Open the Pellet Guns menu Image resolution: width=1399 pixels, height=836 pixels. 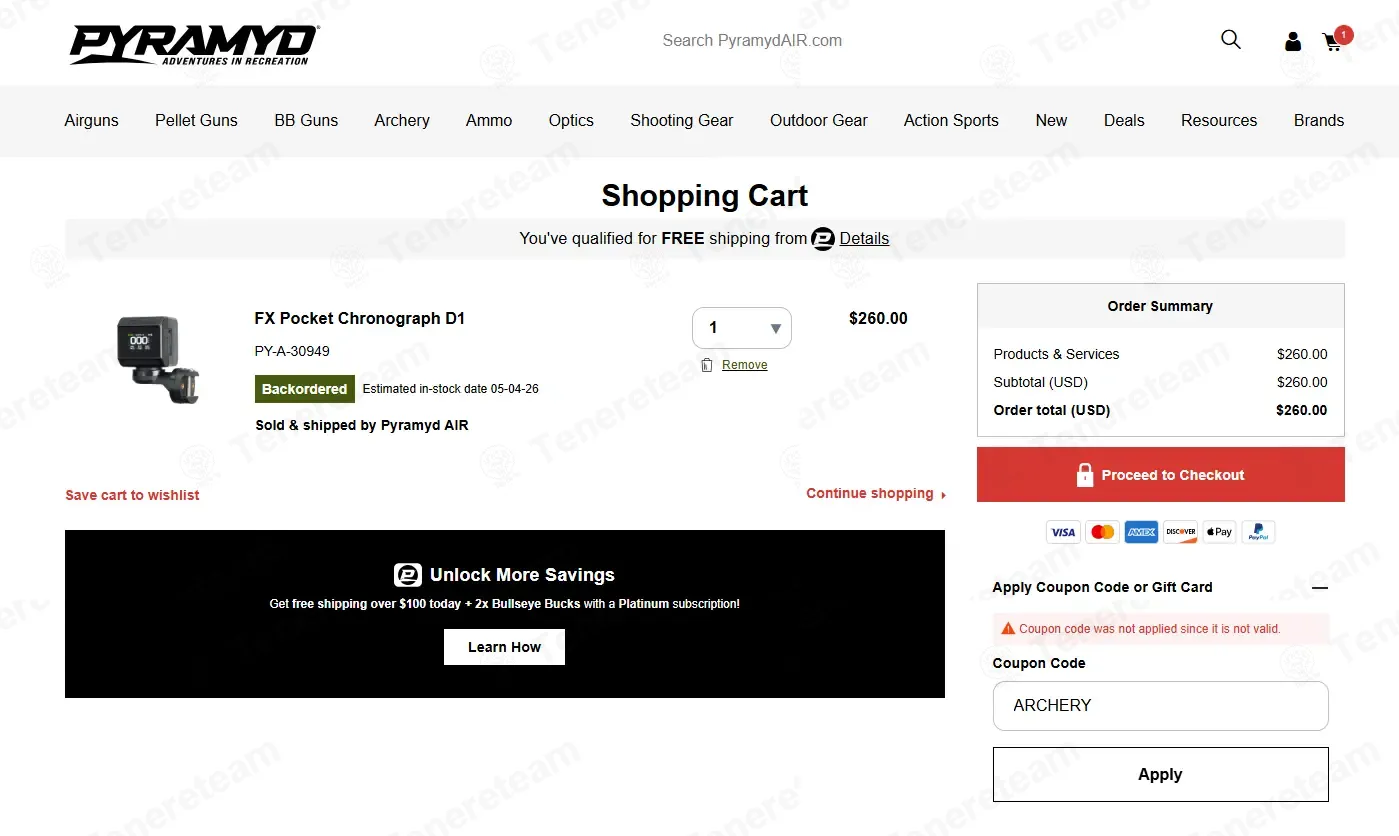pyautogui.click(x=196, y=120)
